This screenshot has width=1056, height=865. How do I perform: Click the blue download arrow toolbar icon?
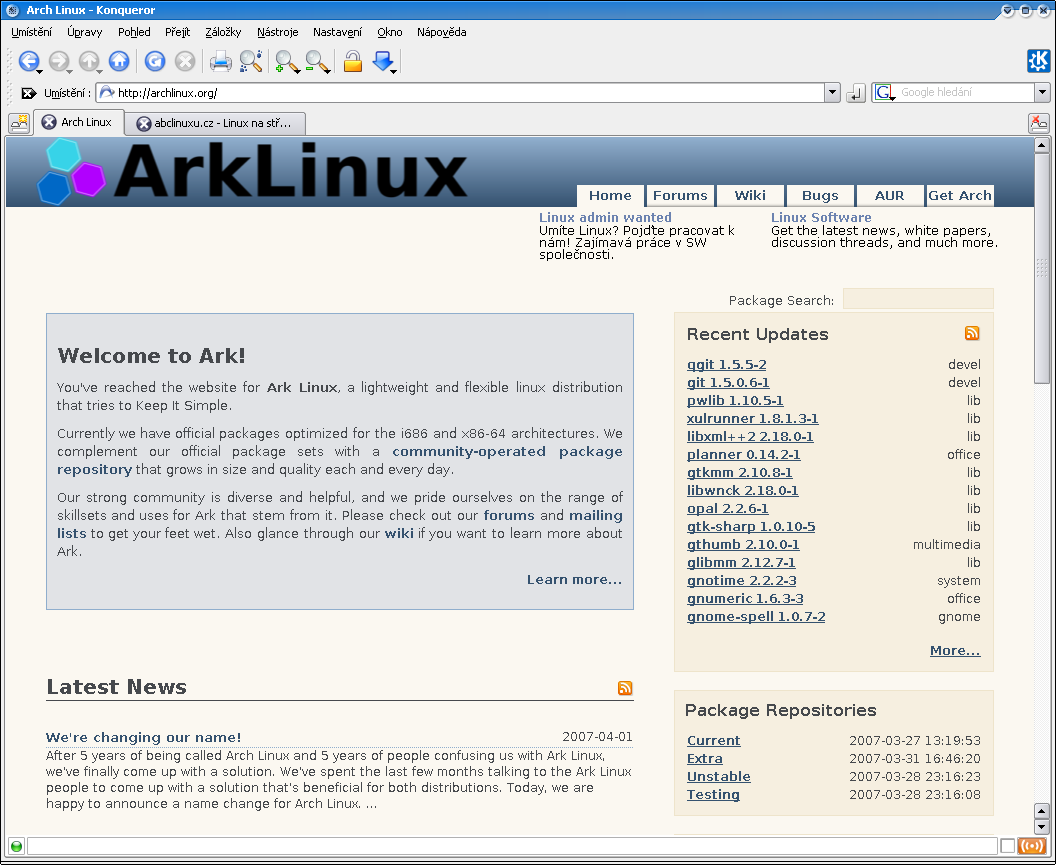[x=383, y=61]
